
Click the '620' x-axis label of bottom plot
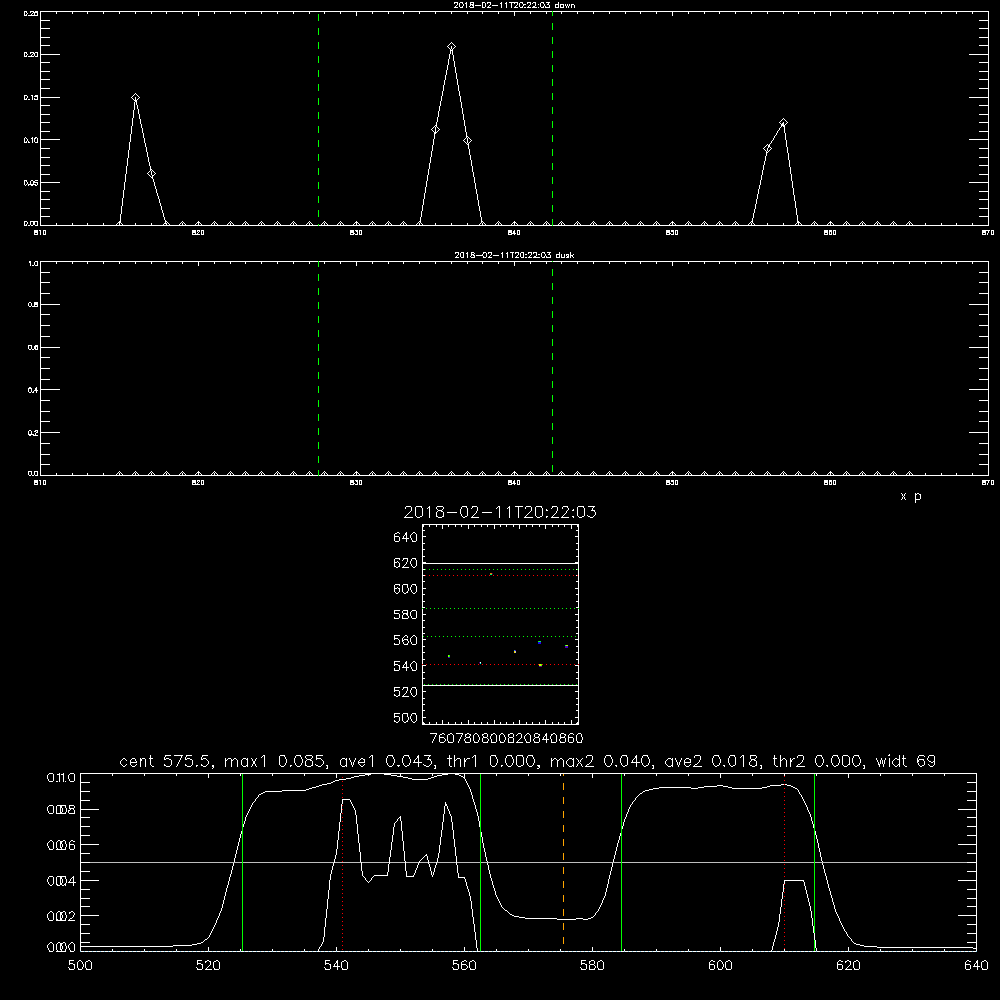point(848,966)
